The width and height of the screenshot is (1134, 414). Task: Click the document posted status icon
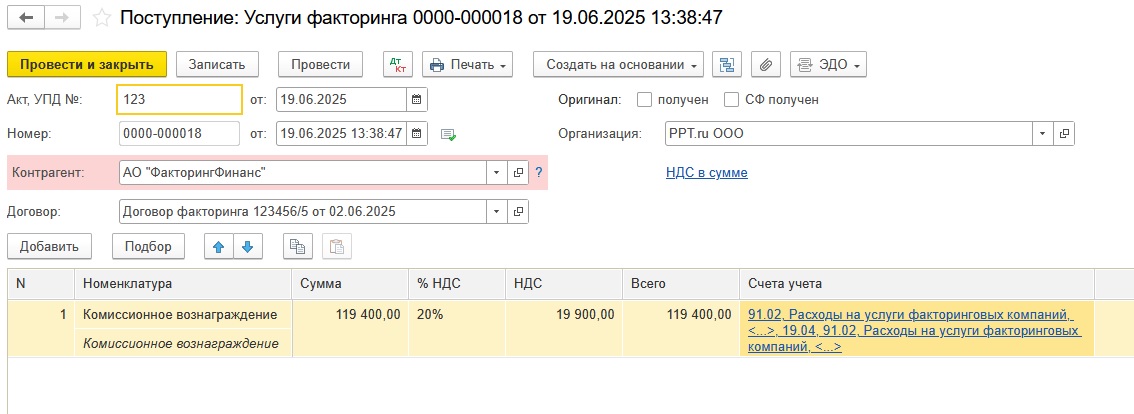click(449, 134)
